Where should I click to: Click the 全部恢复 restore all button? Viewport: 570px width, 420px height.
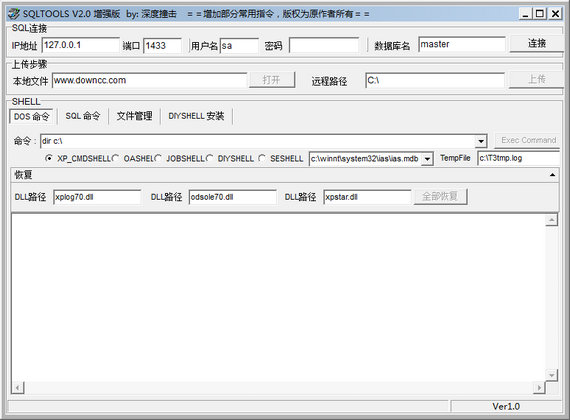tap(440, 196)
